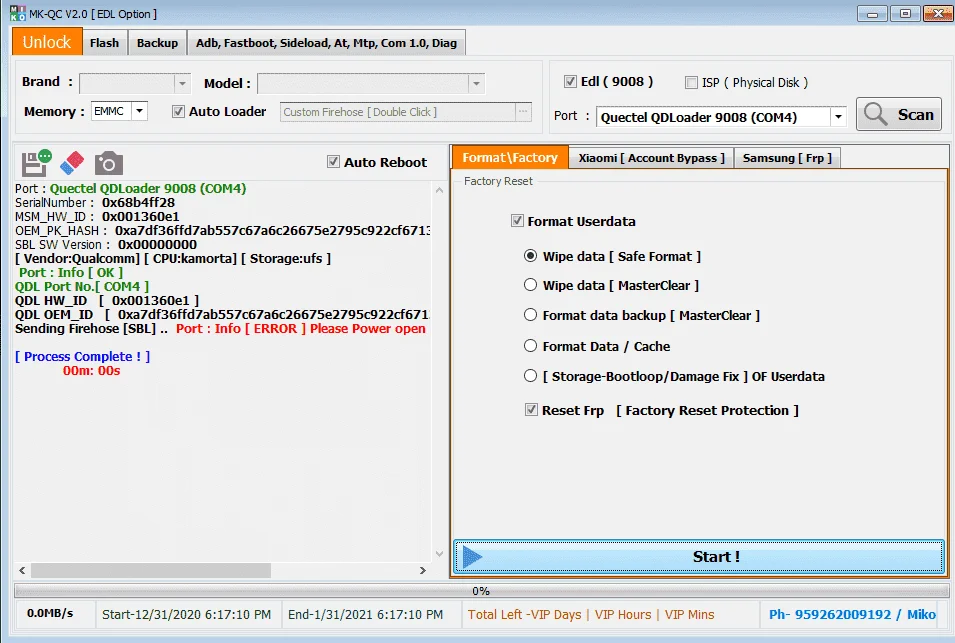Click the 00m: 00s elapsed time

point(91,370)
